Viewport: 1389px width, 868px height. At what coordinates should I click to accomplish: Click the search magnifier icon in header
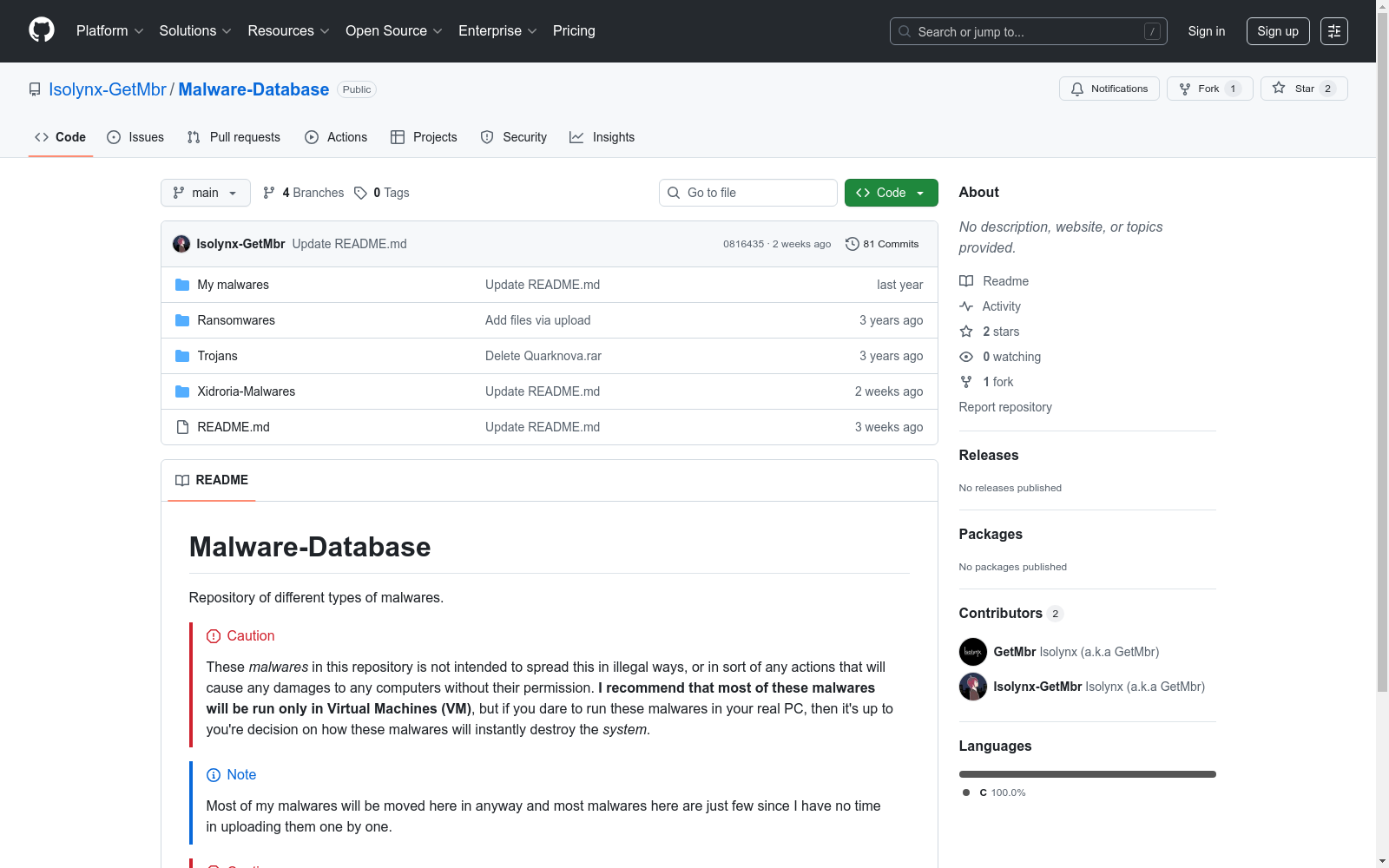click(905, 31)
